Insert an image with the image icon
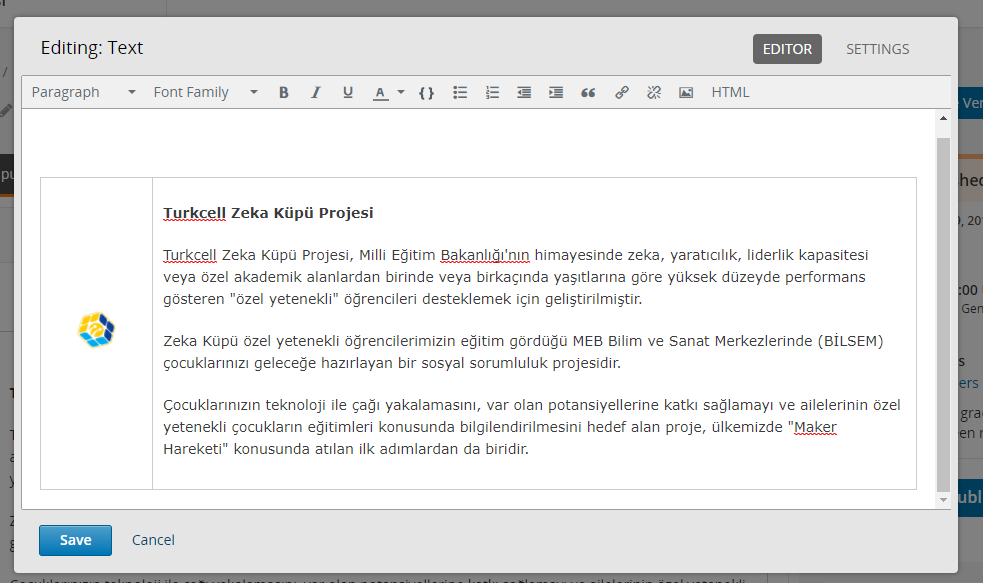This screenshot has width=983, height=583. [686, 93]
